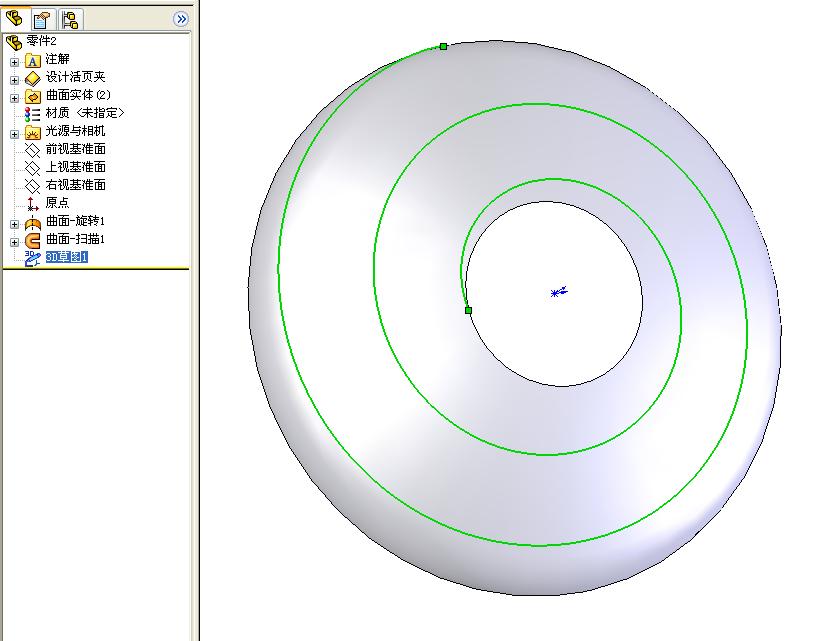827x641 pixels.
Task: Select the 注解 tree label
Action: click(x=57, y=59)
